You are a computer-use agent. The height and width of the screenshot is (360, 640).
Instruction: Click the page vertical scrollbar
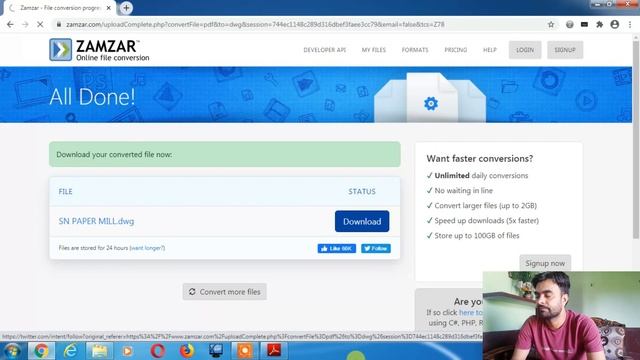point(636,139)
